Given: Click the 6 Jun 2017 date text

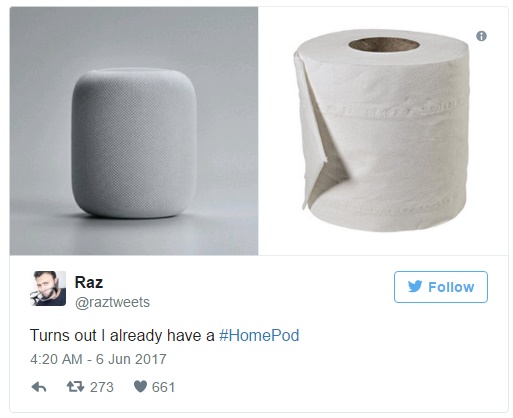Looking at the screenshot, I should [131, 359].
